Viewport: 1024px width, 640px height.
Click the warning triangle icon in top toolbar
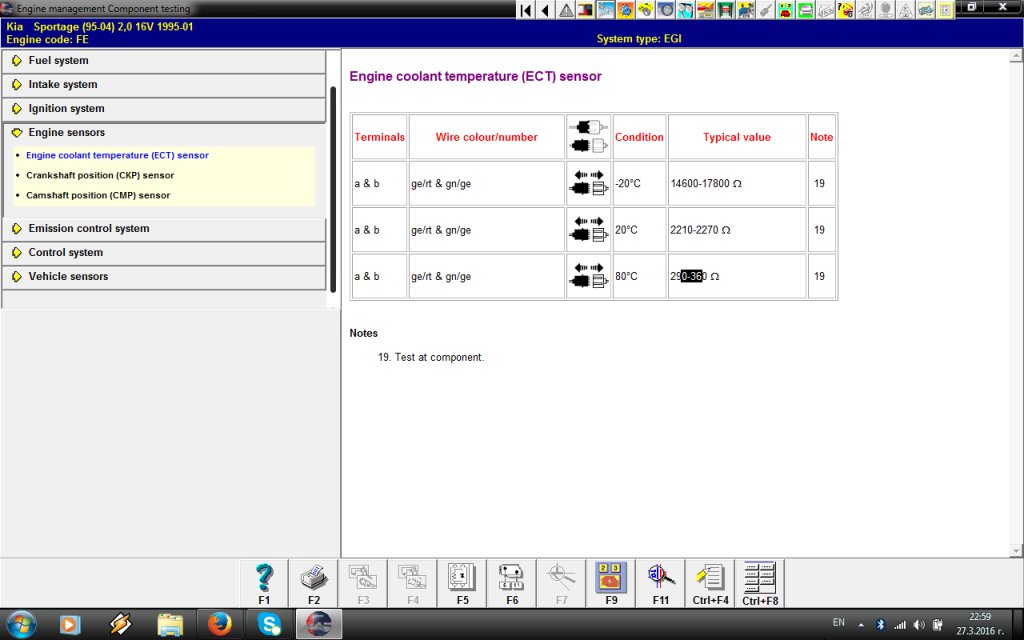[567, 10]
